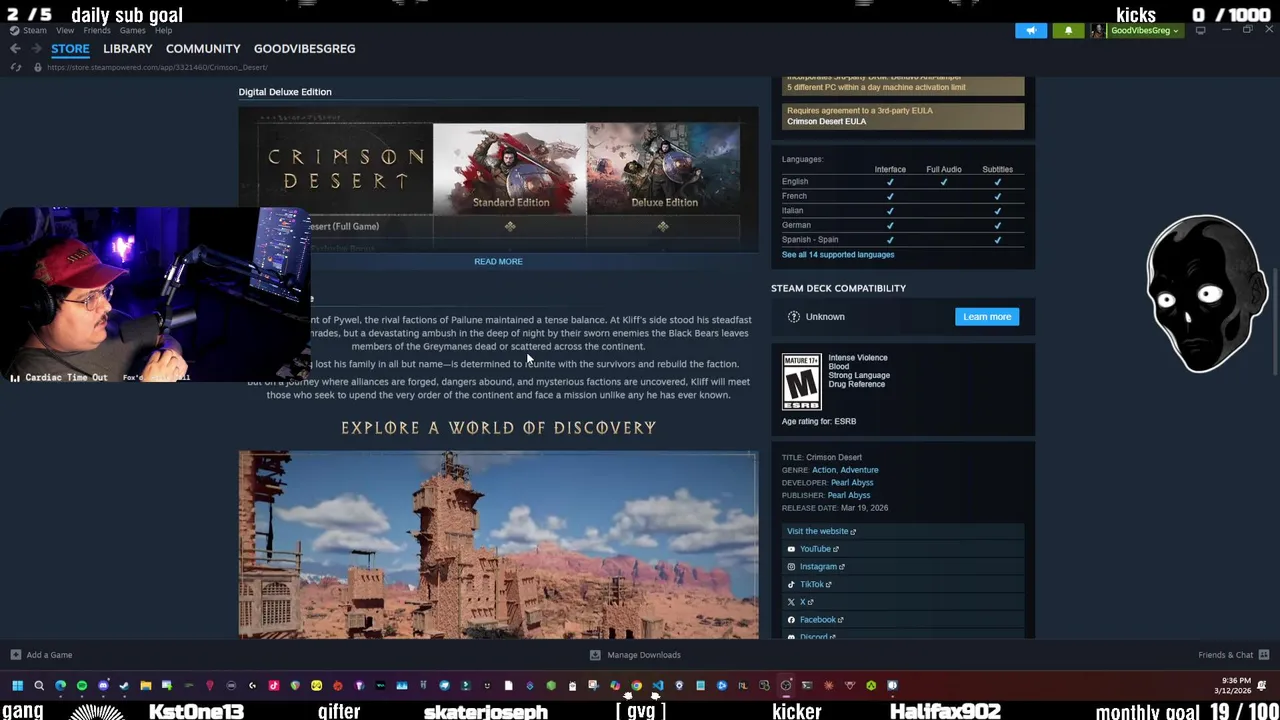Open the Windows Start button

(17, 685)
